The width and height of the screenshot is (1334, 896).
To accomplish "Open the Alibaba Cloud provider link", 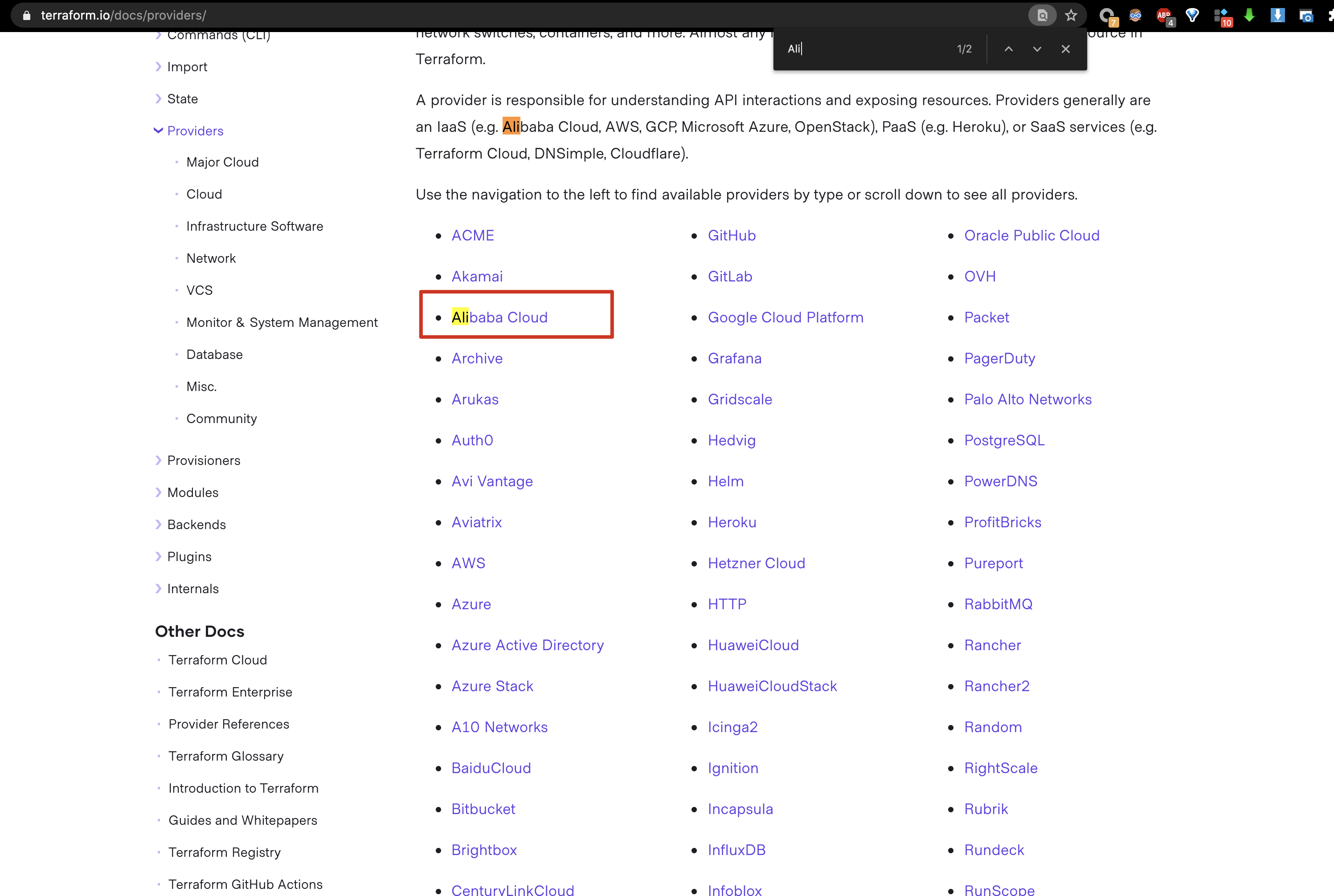I will [499, 318].
